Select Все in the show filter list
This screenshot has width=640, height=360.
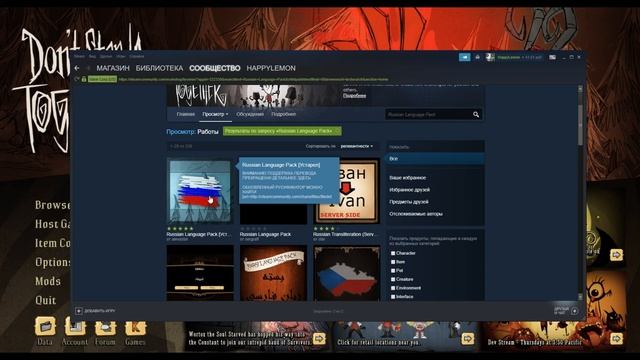pos(436,158)
